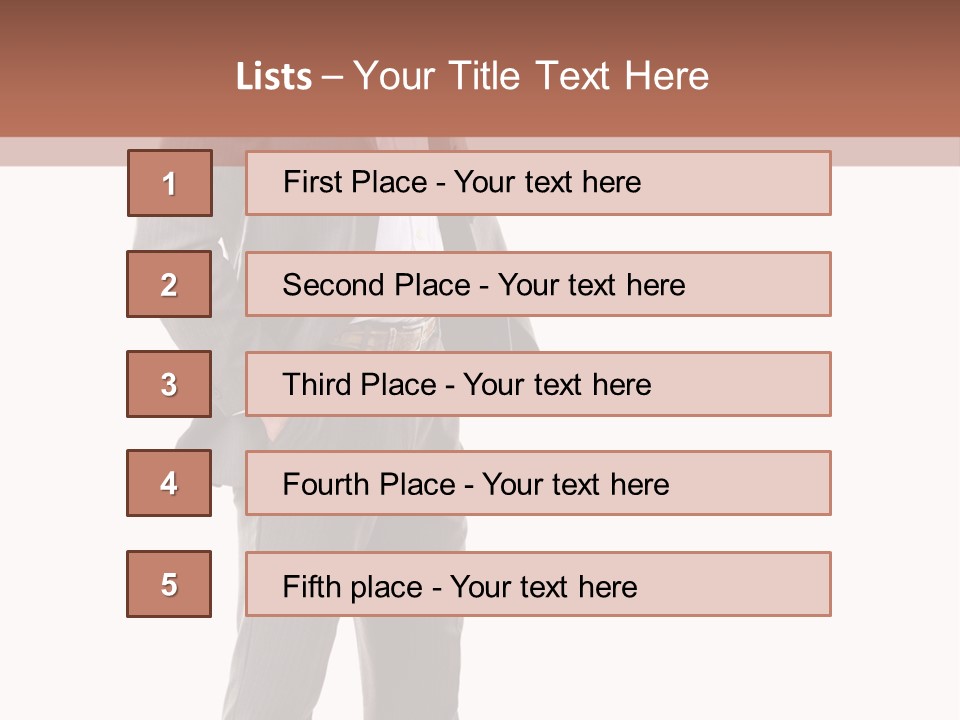960x720 pixels.
Task: Click the word Fourth in fourth bar
Action: (325, 484)
